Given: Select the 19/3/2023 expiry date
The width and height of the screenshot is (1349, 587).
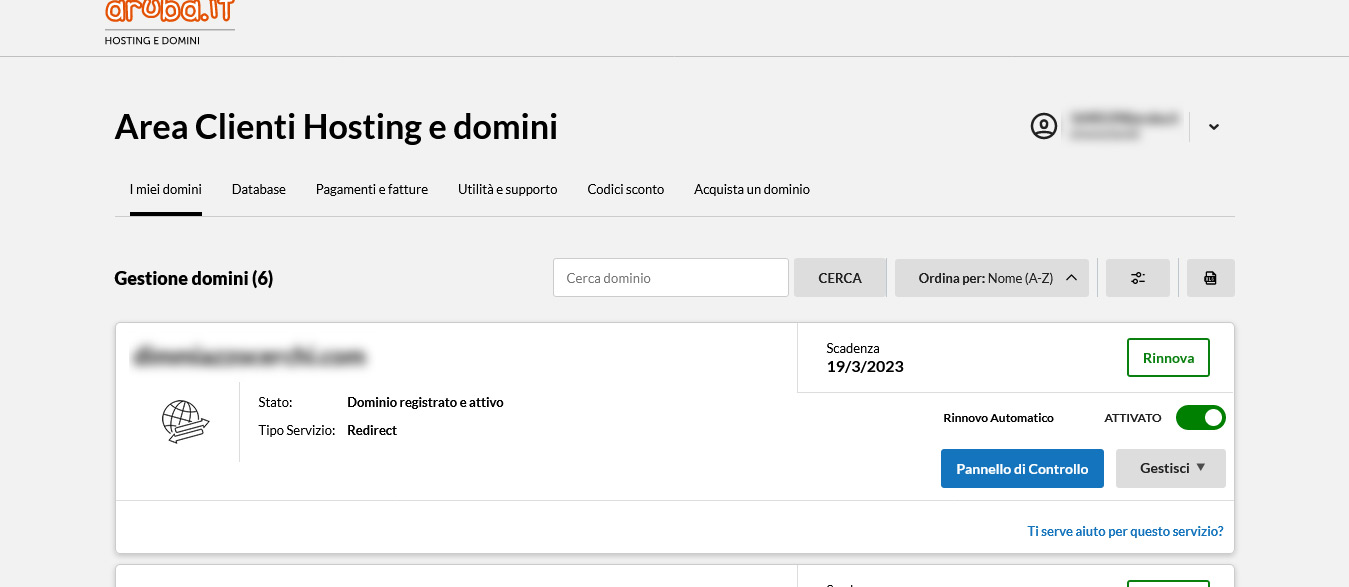Looking at the screenshot, I should [865, 366].
